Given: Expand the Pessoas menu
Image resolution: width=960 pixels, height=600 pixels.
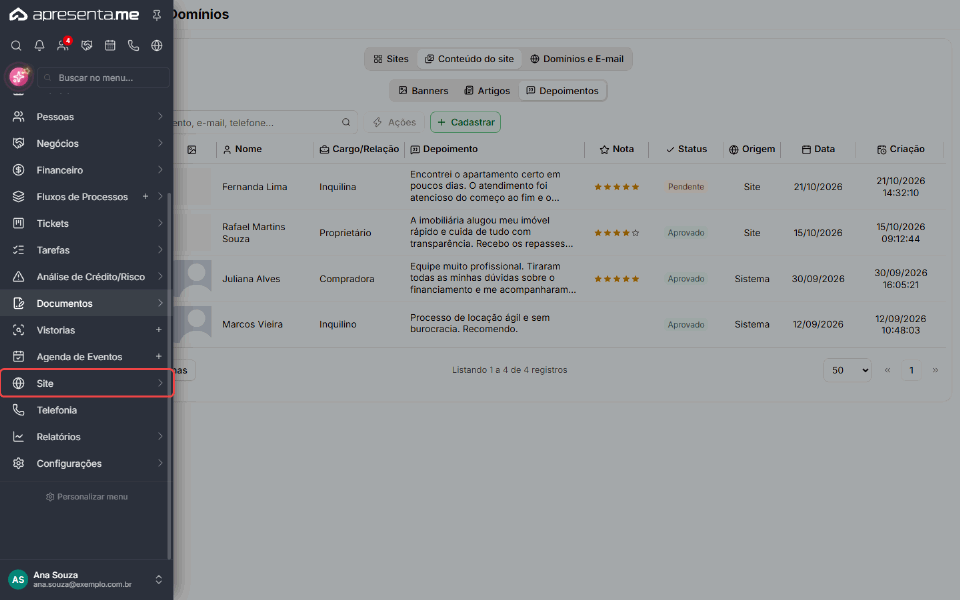Looking at the screenshot, I should (86, 116).
